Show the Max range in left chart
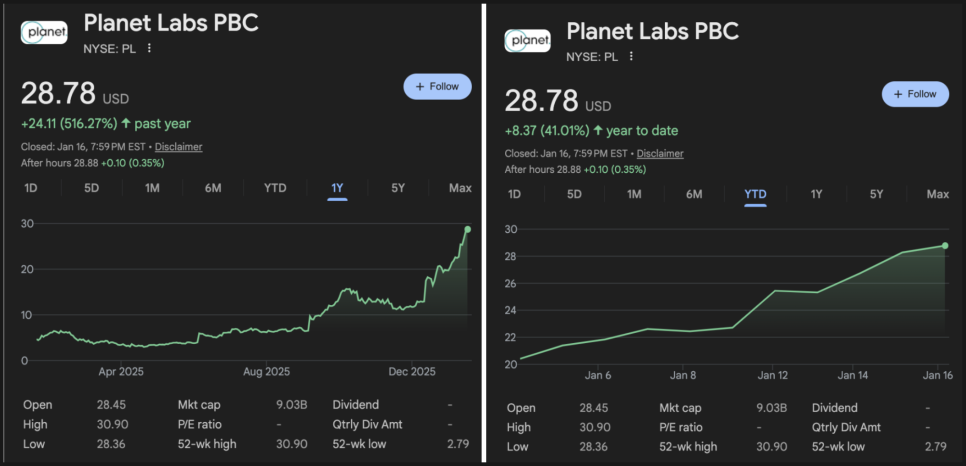Screen dimensions: 966x466 click(x=460, y=188)
